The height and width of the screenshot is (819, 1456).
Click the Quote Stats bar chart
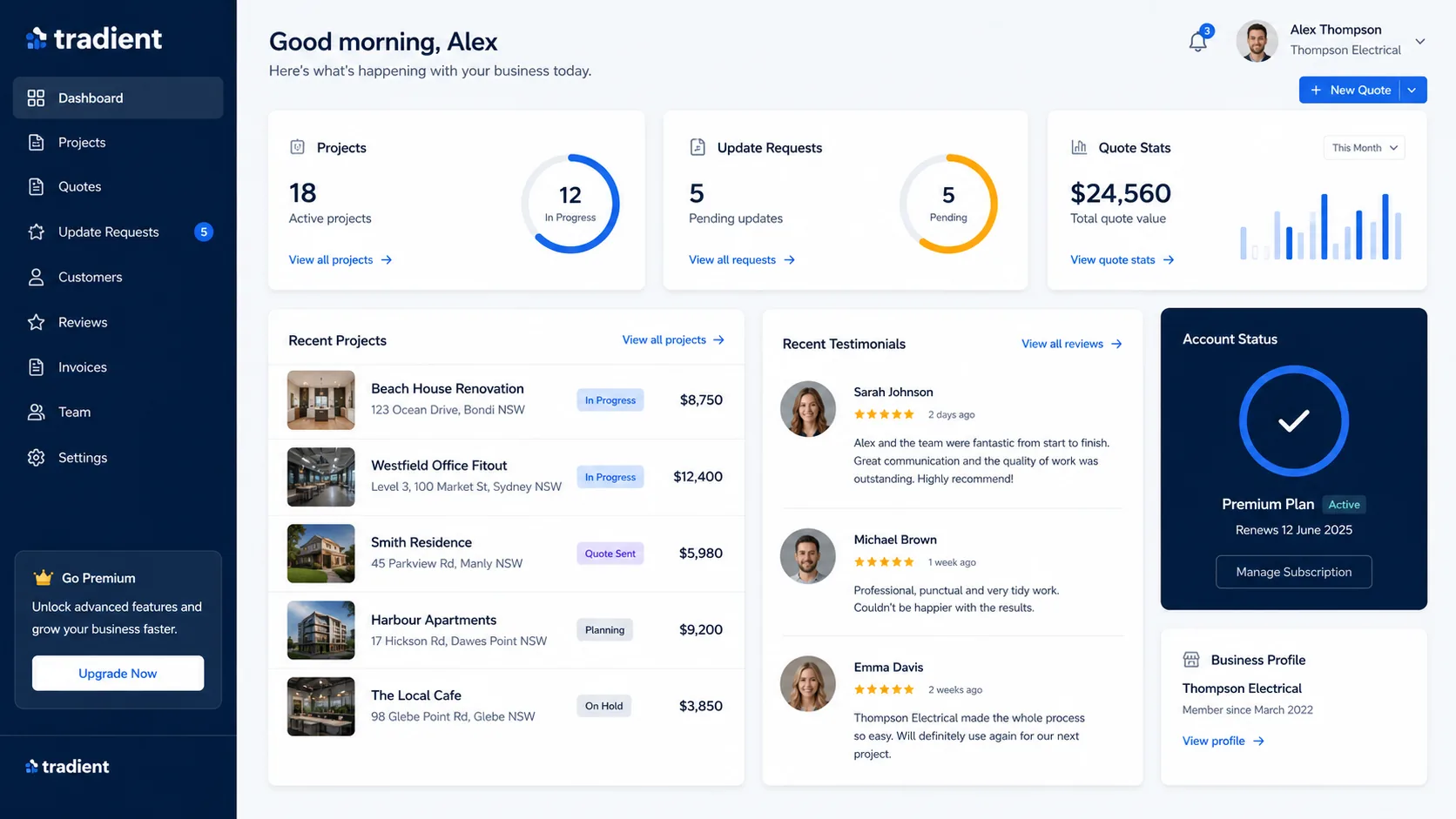click(x=1321, y=226)
